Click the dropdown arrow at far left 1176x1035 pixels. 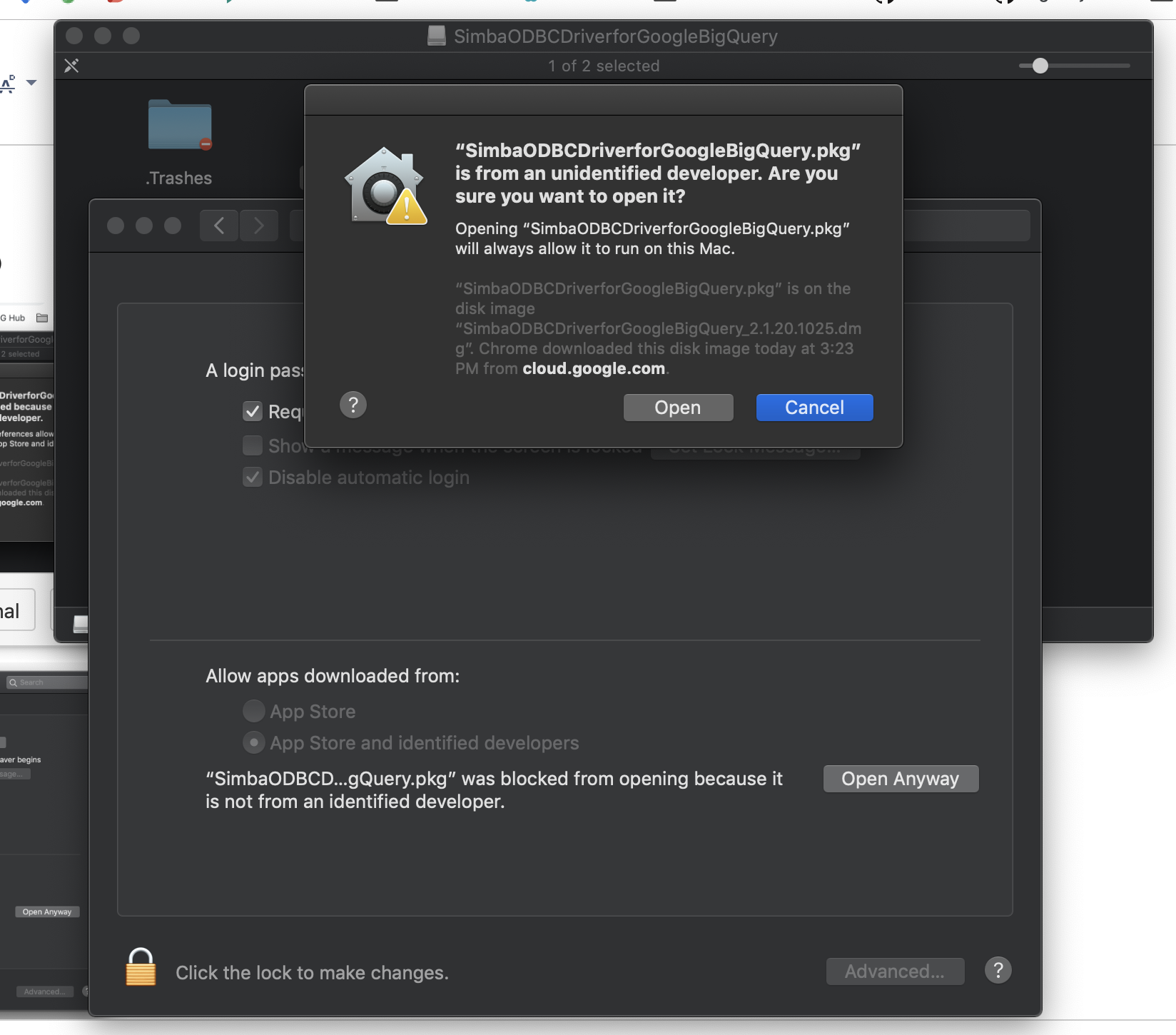pos(31,83)
